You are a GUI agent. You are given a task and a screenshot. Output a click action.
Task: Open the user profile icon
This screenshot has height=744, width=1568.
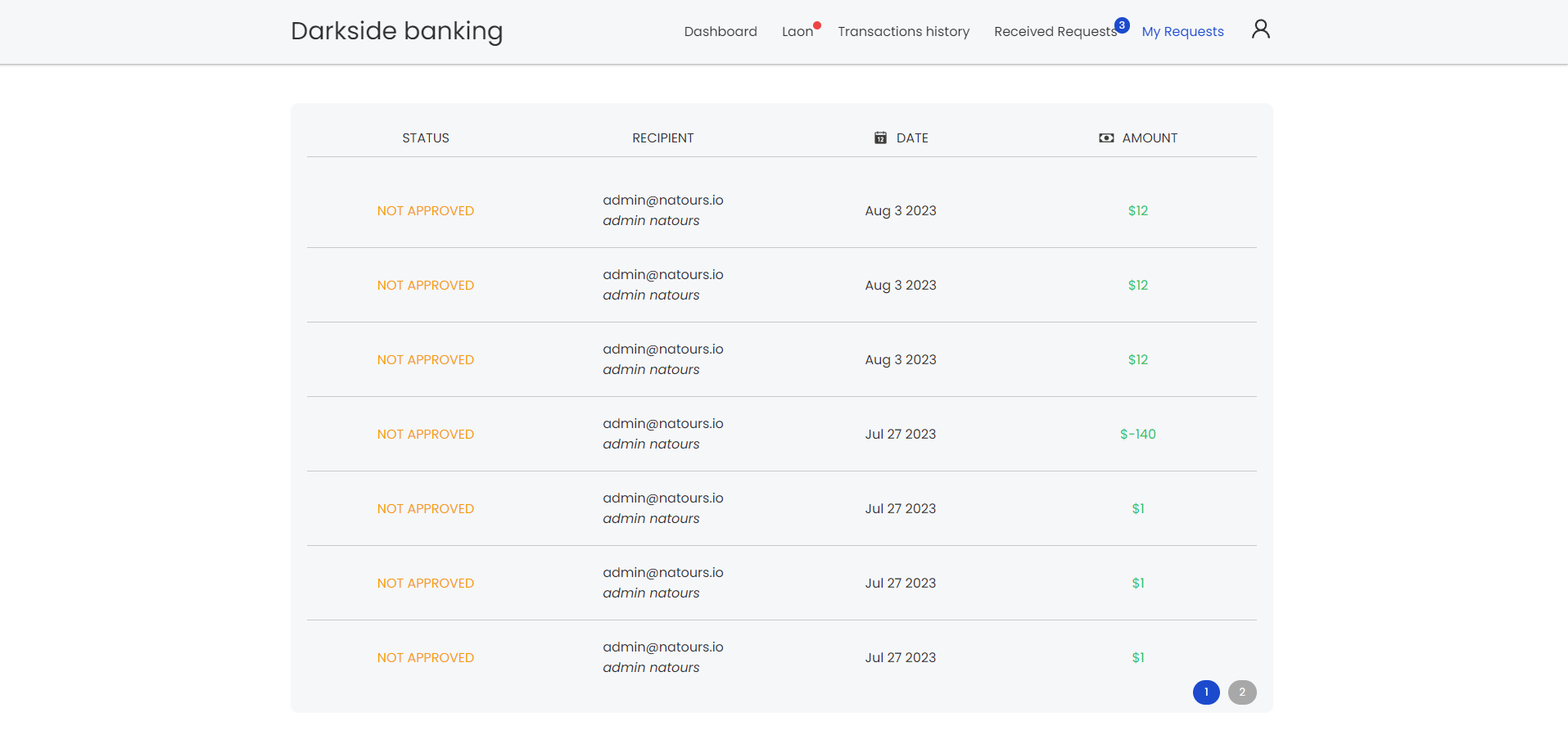[1260, 29]
